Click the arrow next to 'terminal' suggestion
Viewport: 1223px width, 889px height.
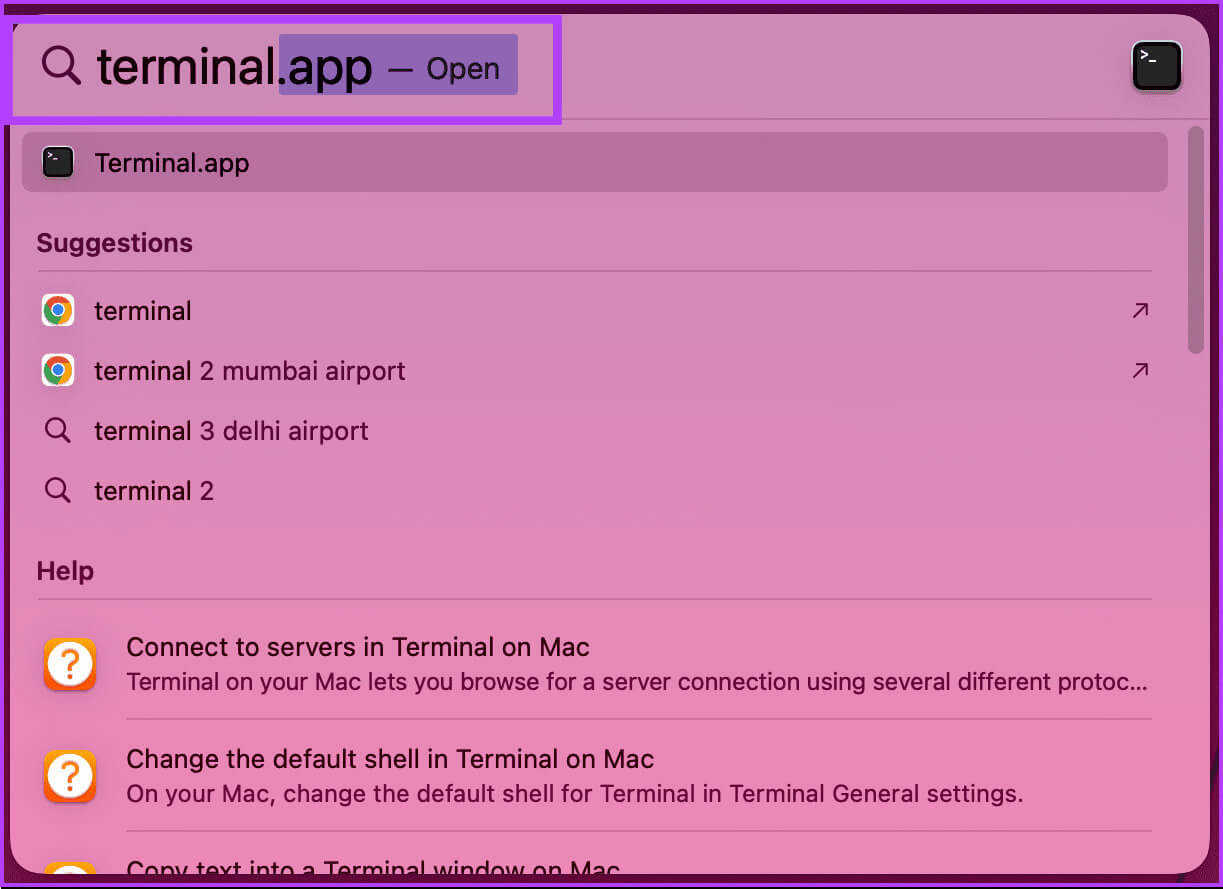pyautogui.click(x=1140, y=311)
